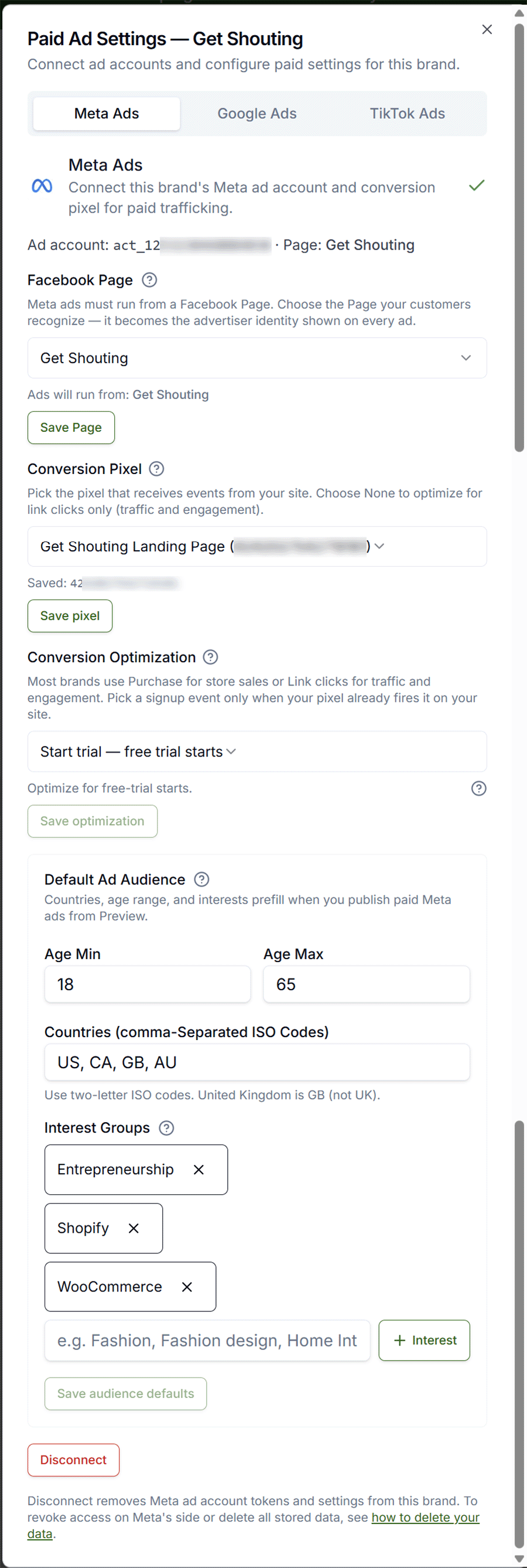Switch to the Meta Ads tab
527x1568 pixels.
pos(107,113)
